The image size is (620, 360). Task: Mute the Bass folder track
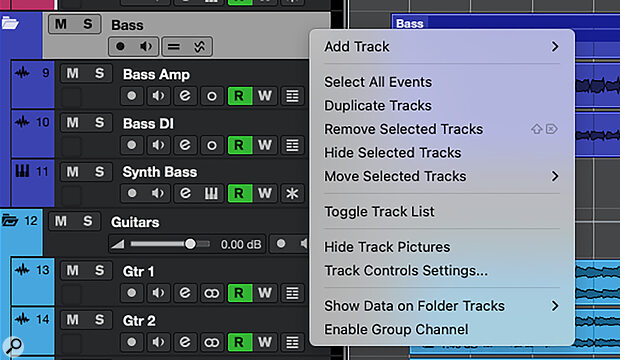[61, 24]
